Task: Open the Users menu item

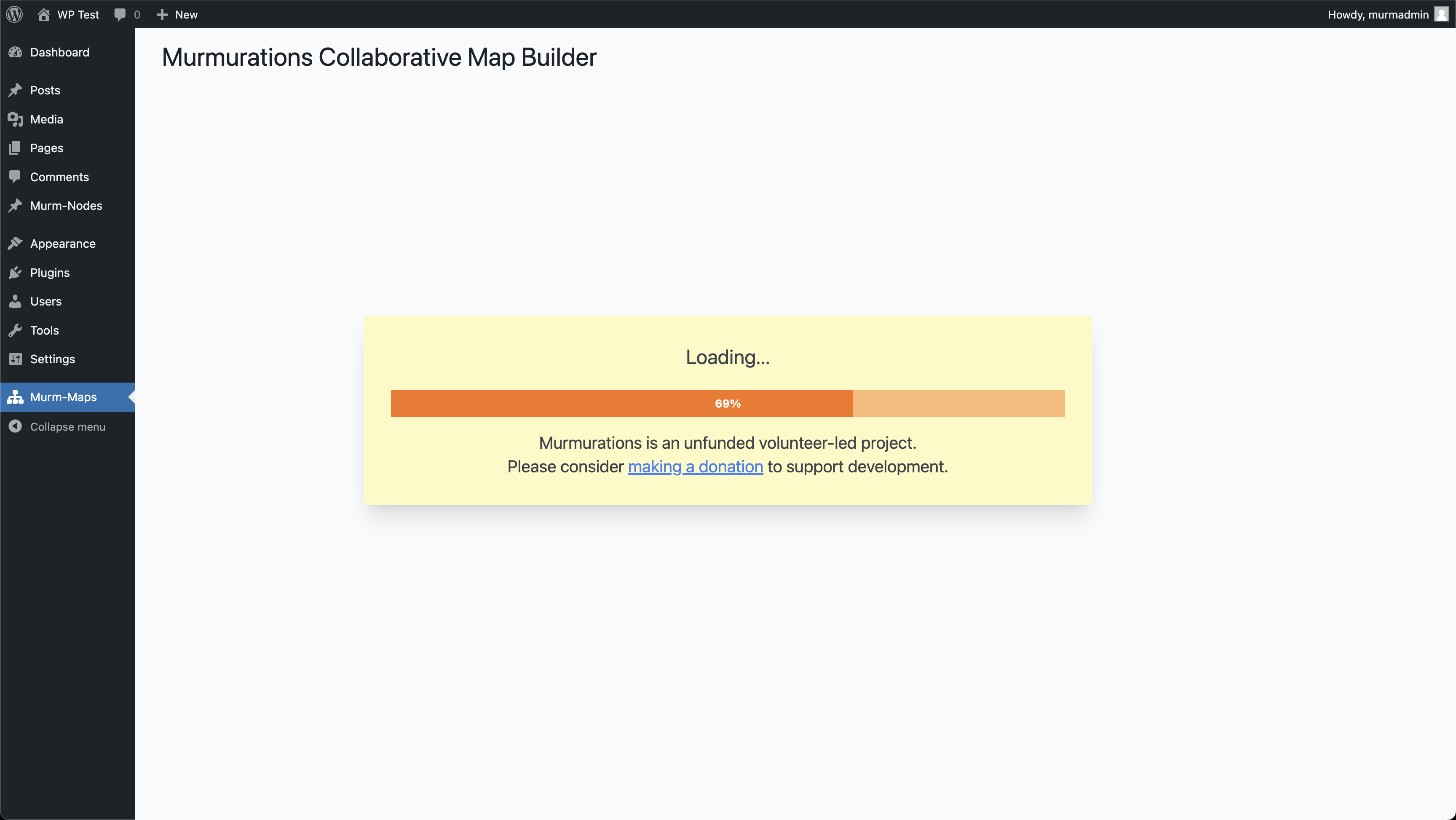Action: (67, 301)
